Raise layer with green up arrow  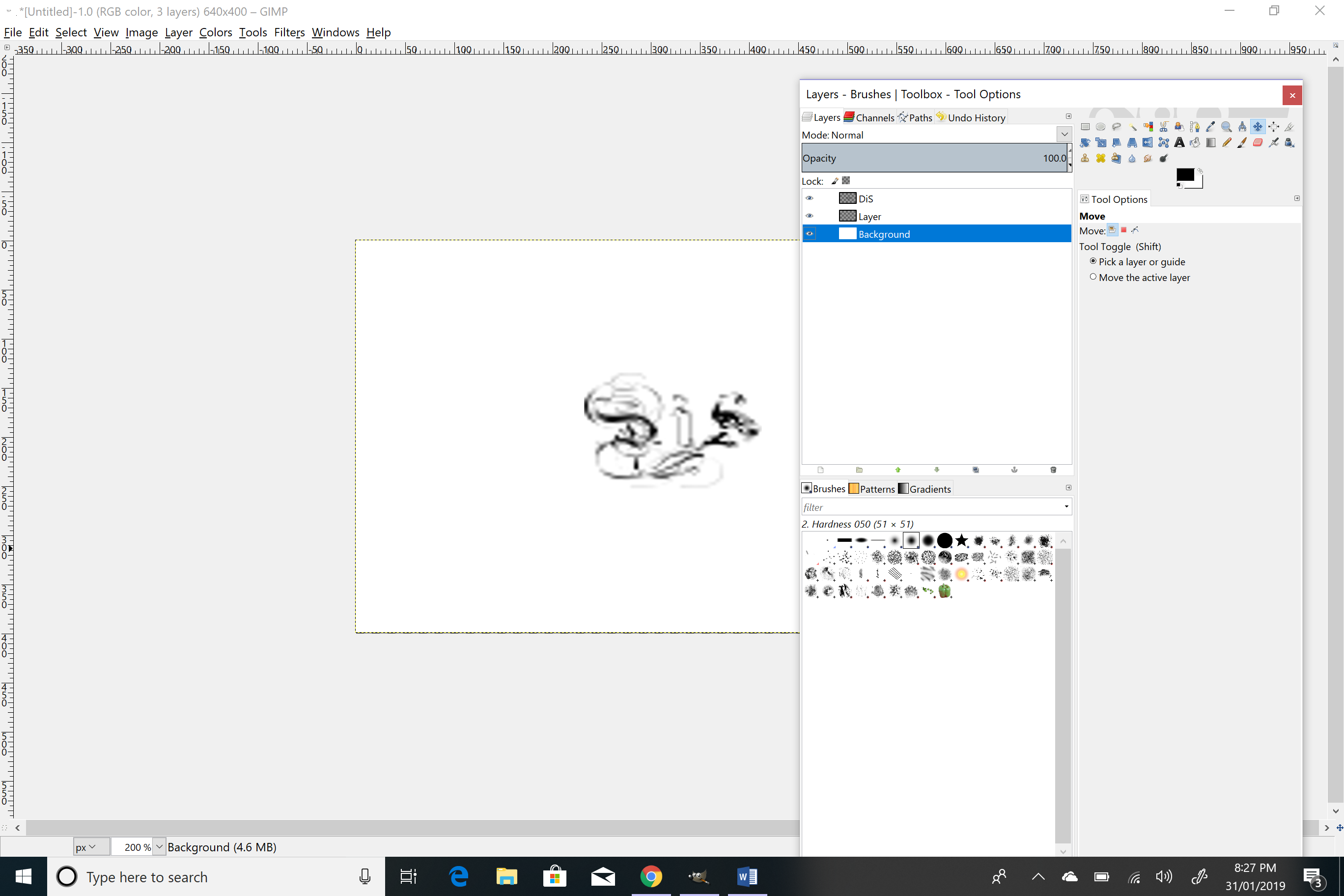[898, 470]
